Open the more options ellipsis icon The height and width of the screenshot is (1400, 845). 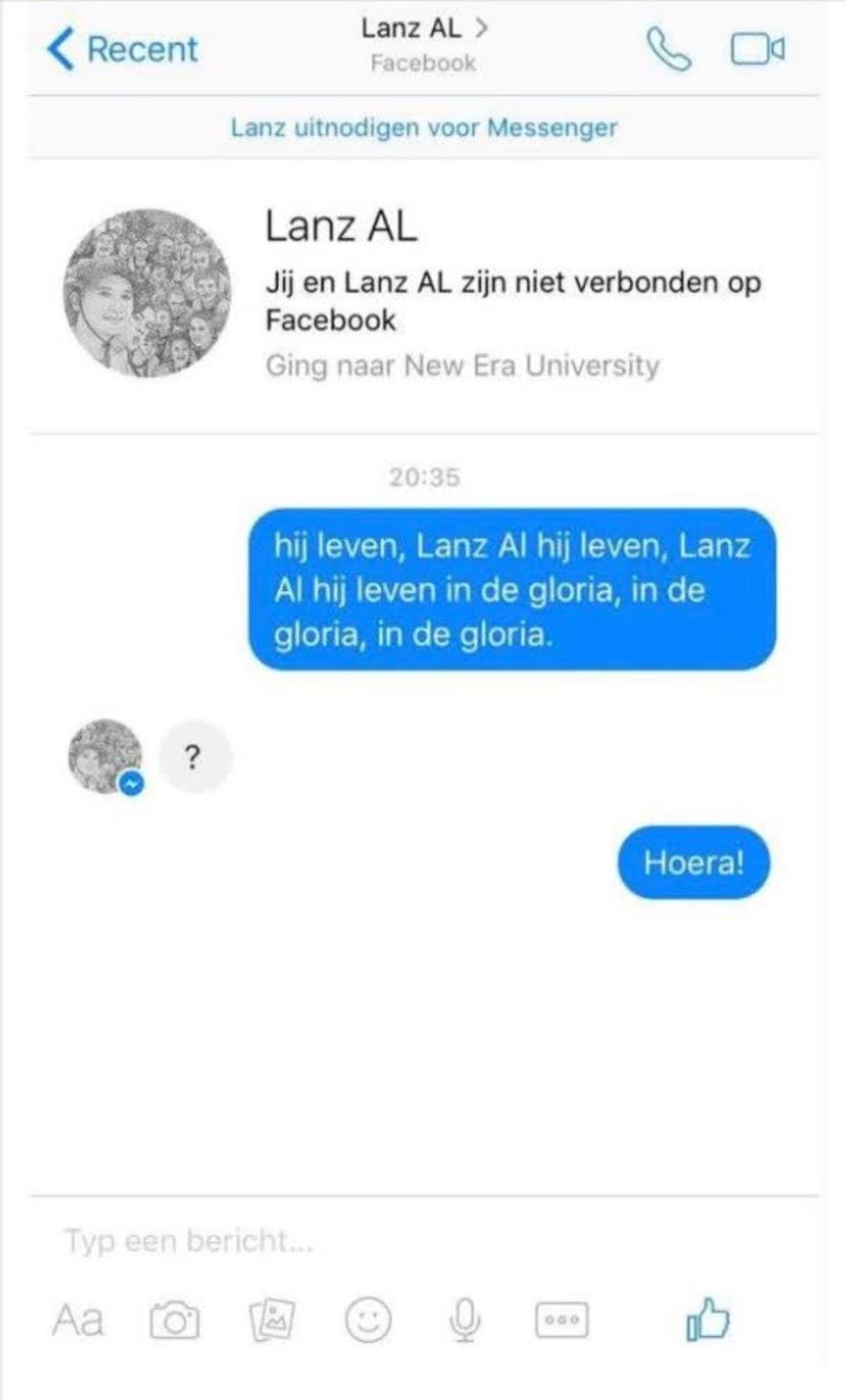pyautogui.click(x=562, y=1320)
